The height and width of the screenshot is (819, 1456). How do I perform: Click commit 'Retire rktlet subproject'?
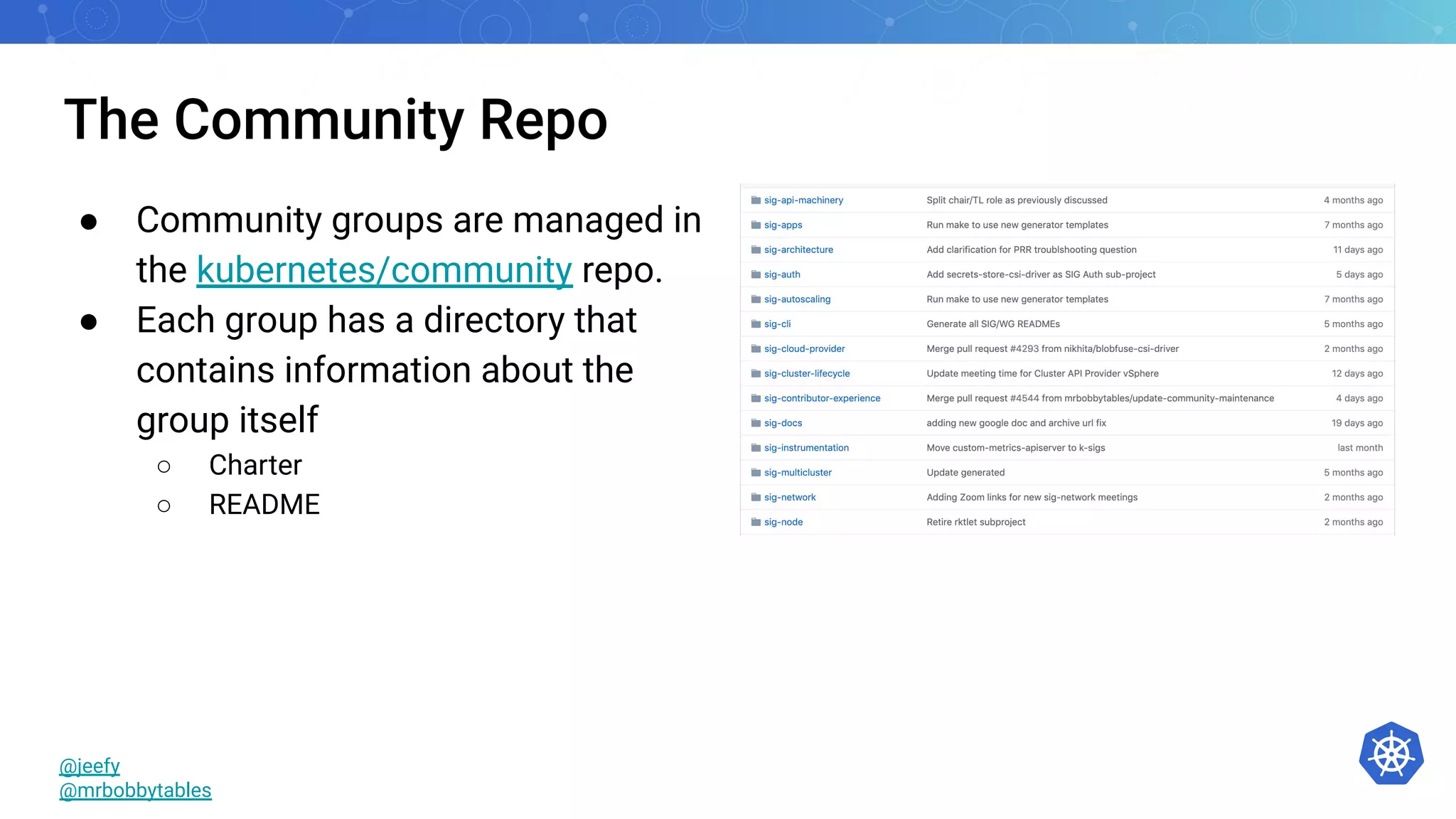pos(975,523)
